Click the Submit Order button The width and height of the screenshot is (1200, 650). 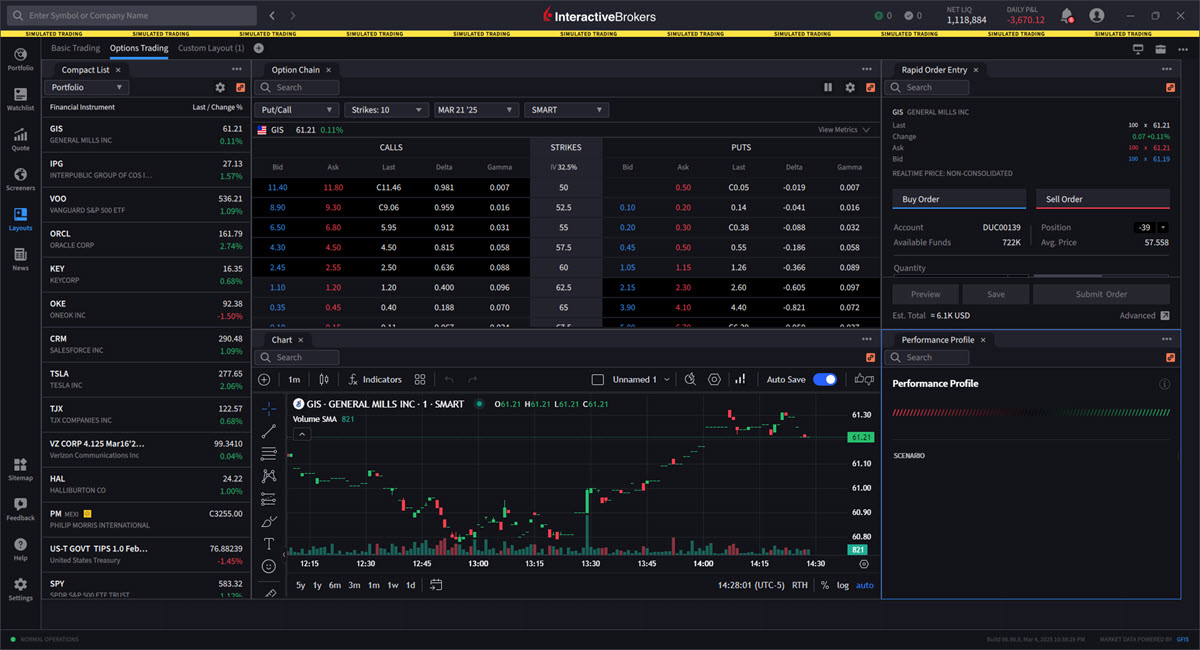point(1102,294)
